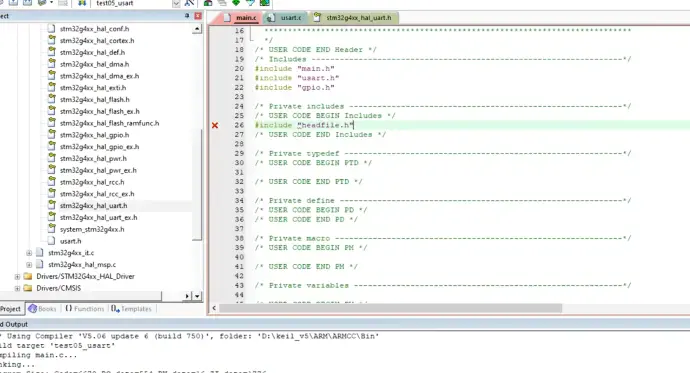
Task: Click the Download to flash icon
Action: coord(82,3)
